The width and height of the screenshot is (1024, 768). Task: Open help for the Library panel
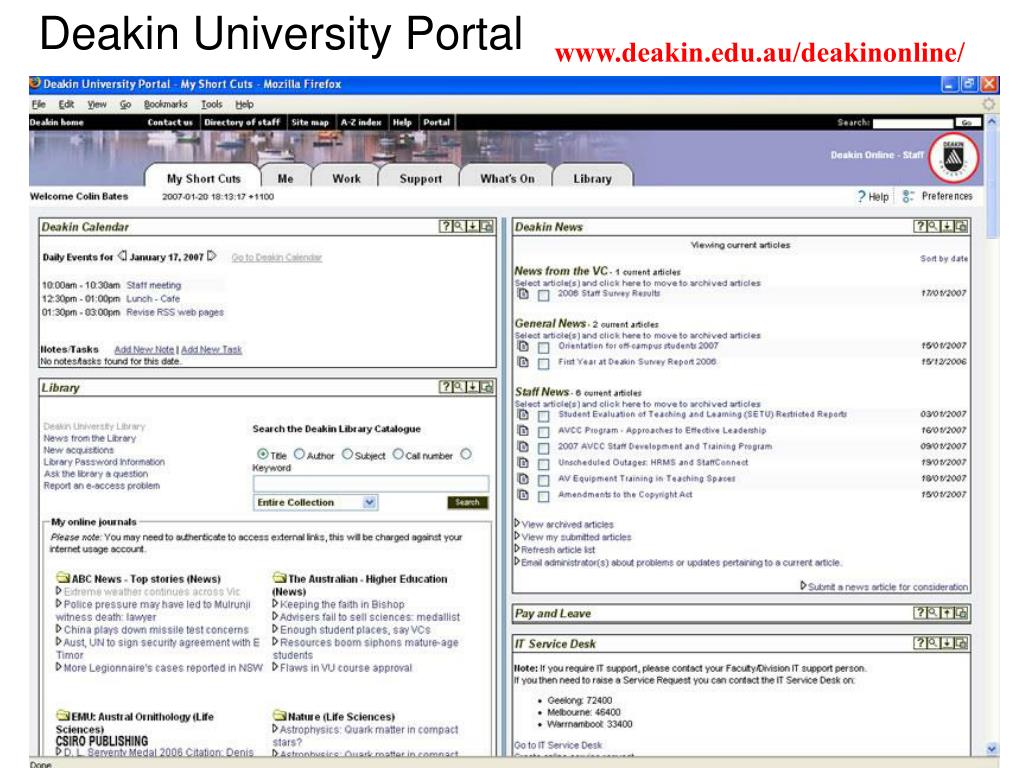tap(445, 387)
